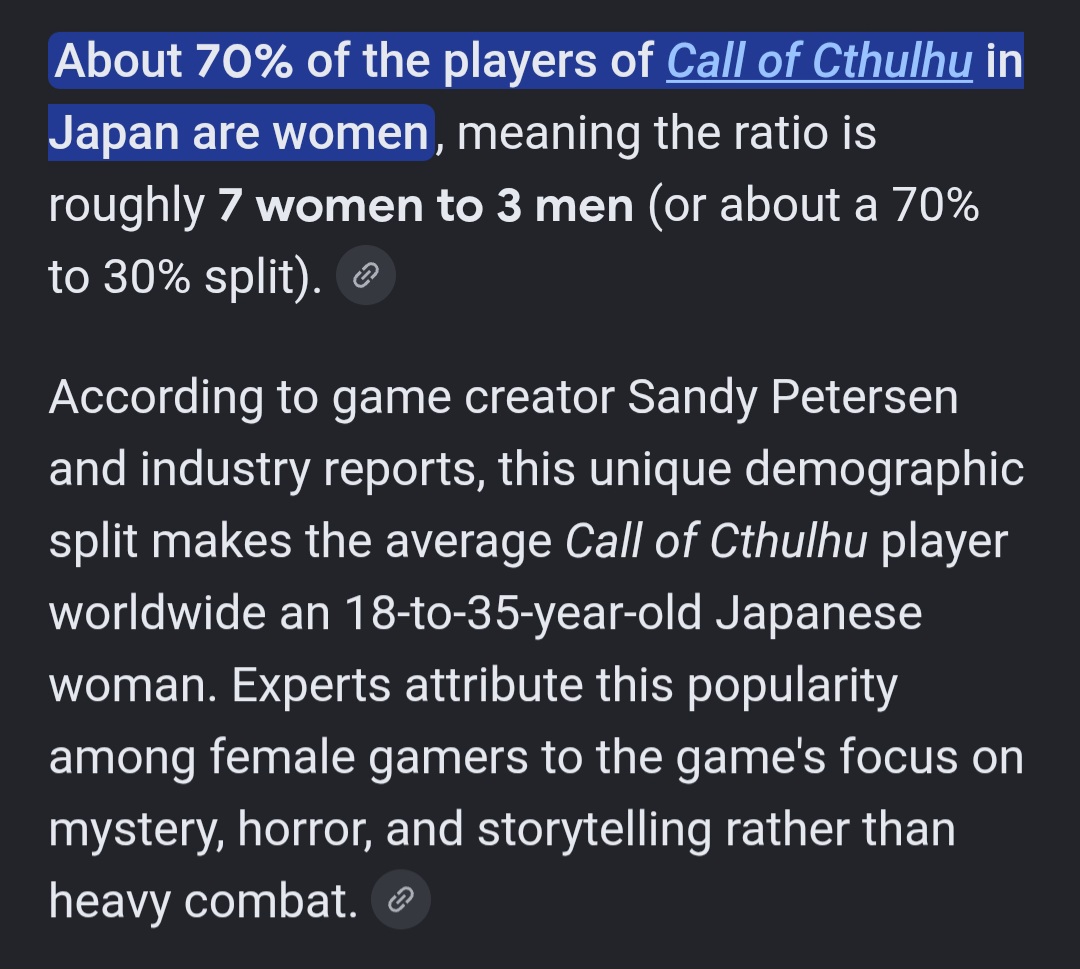This screenshot has height=969, width=1080.
Task: Click the word "According" starting the second paragraph
Action: [156, 397]
